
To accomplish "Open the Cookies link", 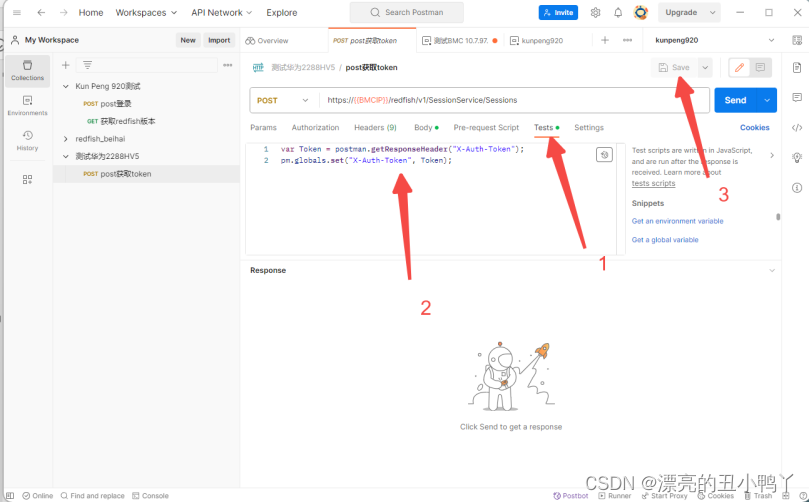I will pyautogui.click(x=754, y=127).
